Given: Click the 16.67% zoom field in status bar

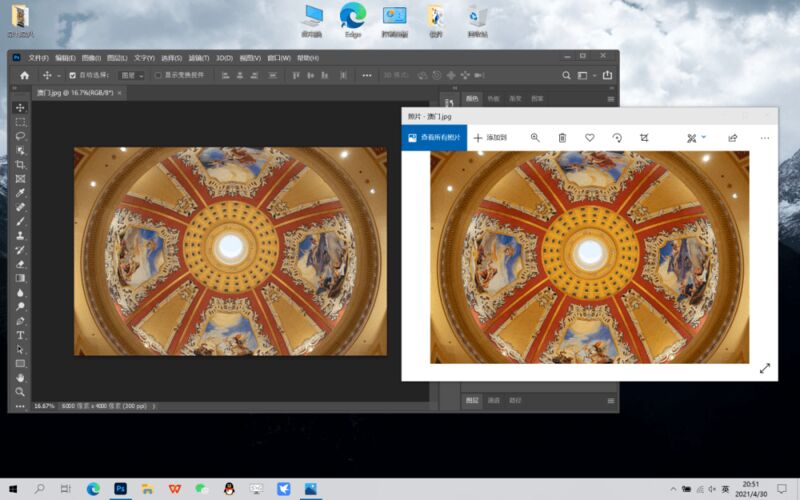Looking at the screenshot, I should coord(44,406).
